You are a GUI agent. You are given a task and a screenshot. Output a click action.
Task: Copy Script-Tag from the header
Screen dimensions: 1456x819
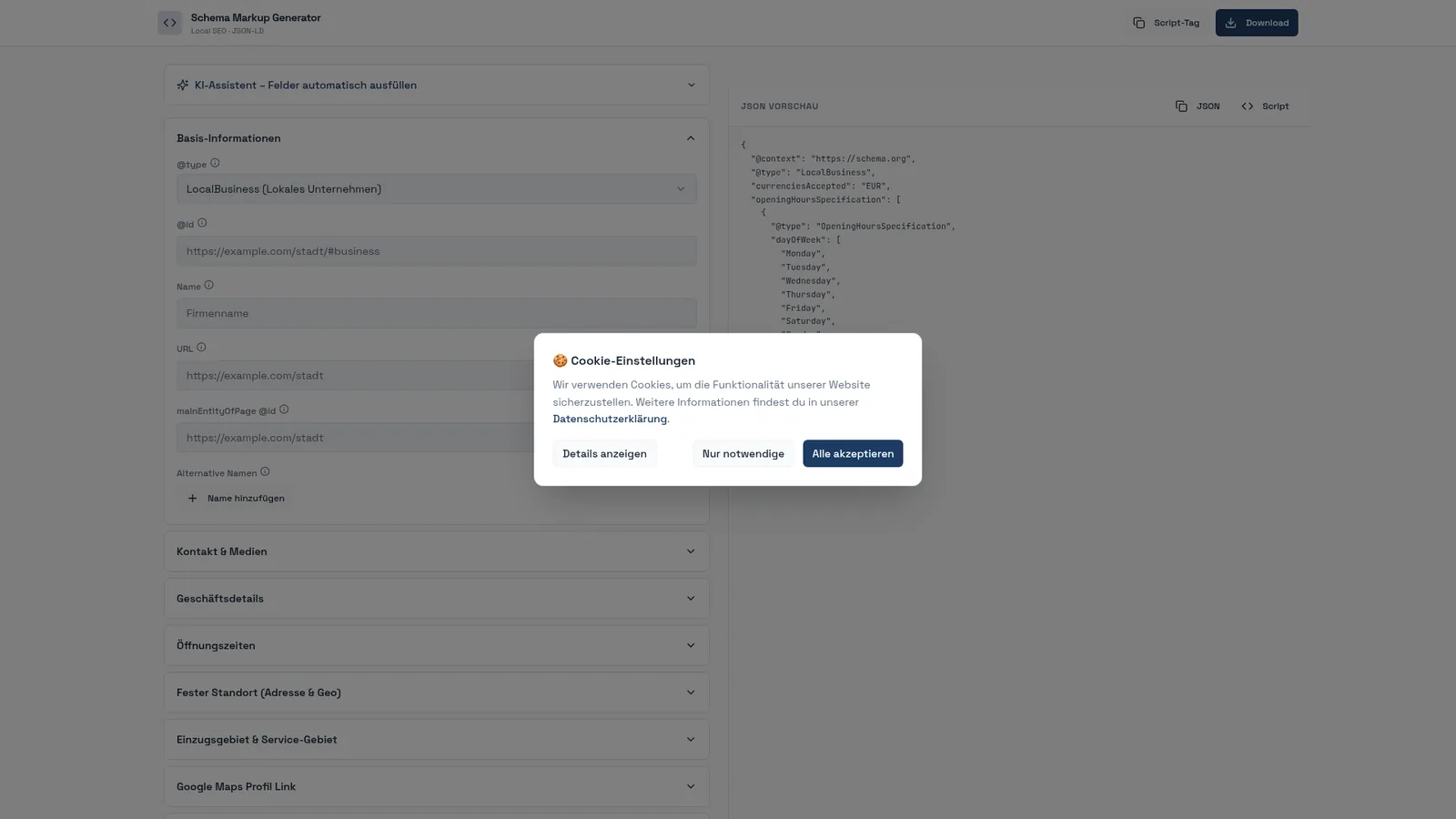(1166, 23)
